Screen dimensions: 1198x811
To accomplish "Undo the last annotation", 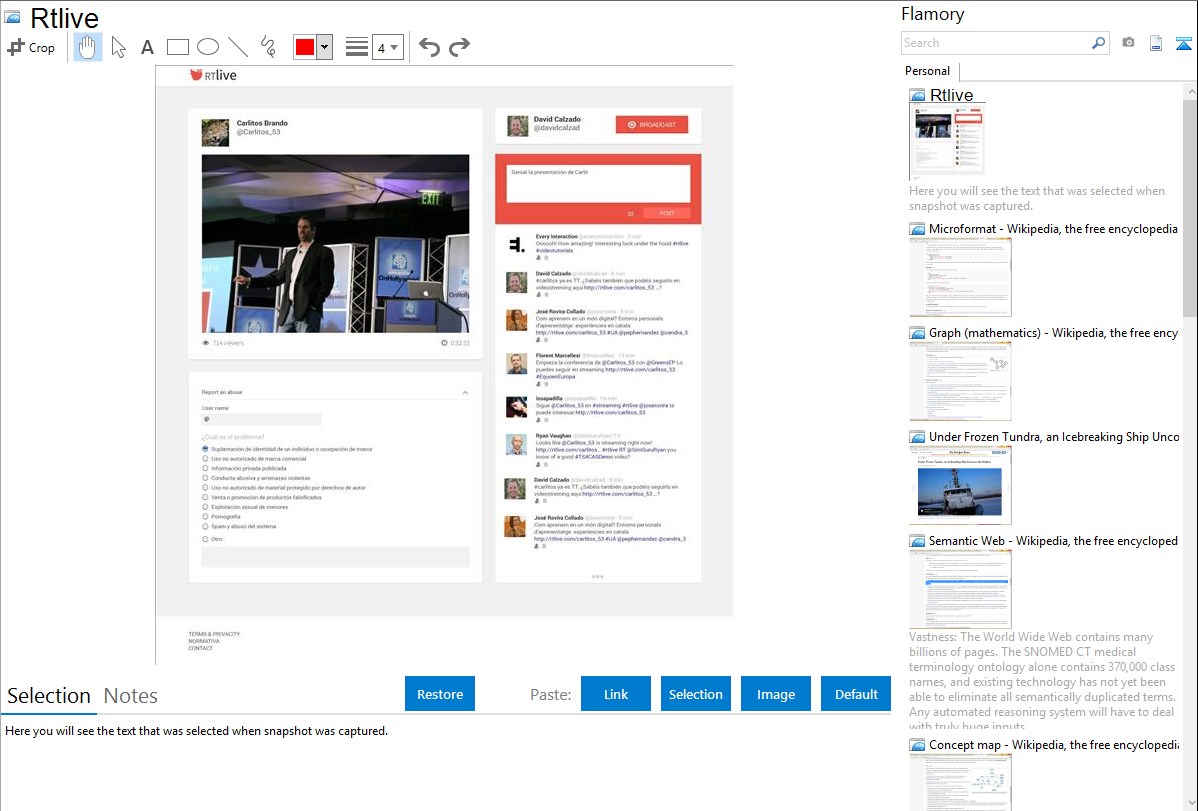I will (429, 47).
